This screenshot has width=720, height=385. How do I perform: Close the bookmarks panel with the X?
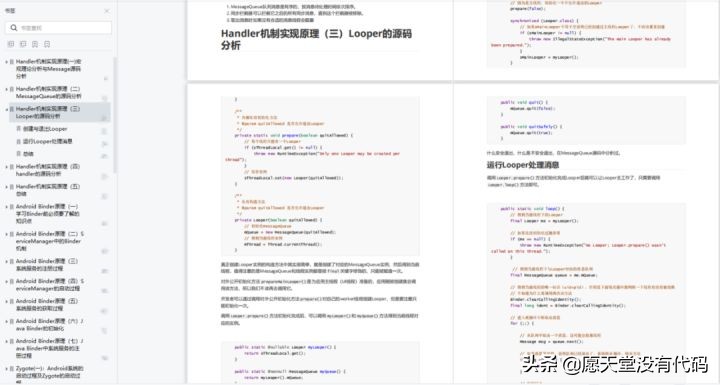point(107,11)
